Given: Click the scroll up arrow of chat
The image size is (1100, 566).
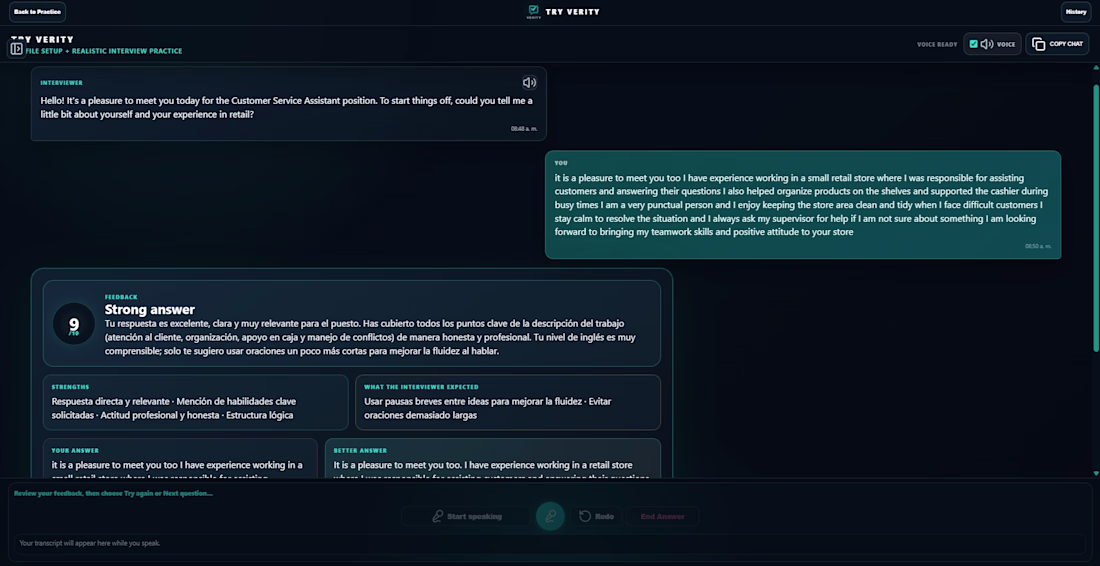Looking at the screenshot, I should pyautogui.click(x=1096, y=68).
